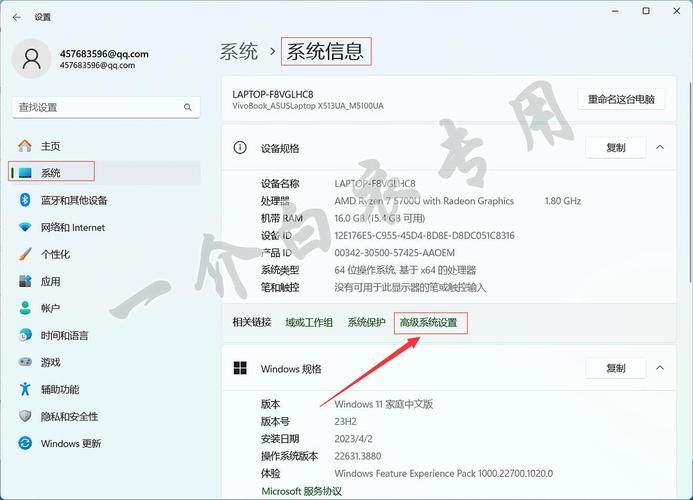The width and height of the screenshot is (693, 500).
Task: Click the Windows 11 家庭中文版 edition text
Action: click(384, 404)
